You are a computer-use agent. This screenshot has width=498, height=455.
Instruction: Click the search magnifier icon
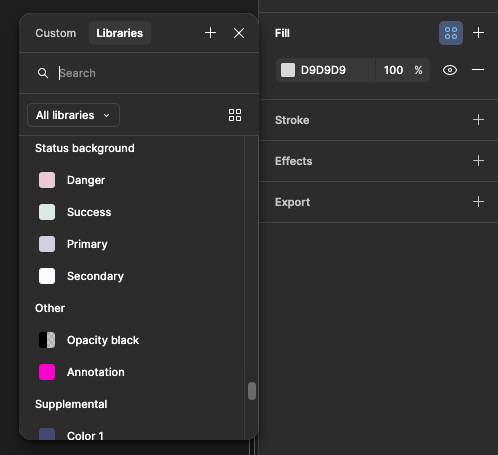43,73
